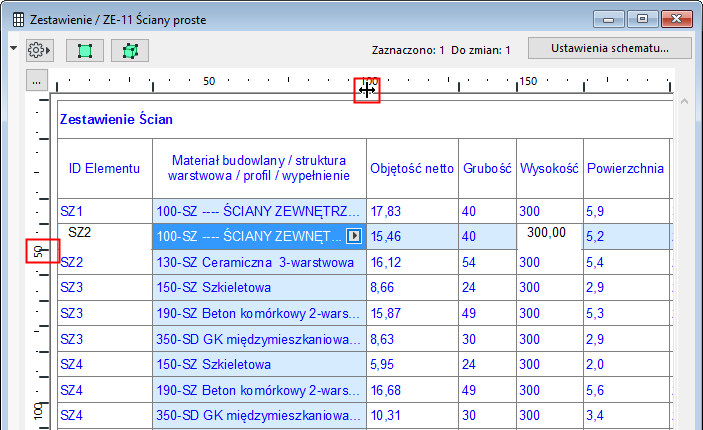Select the Powierzchnia column header
This screenshot has height=430, width=703.
click(x=625, y=169)
